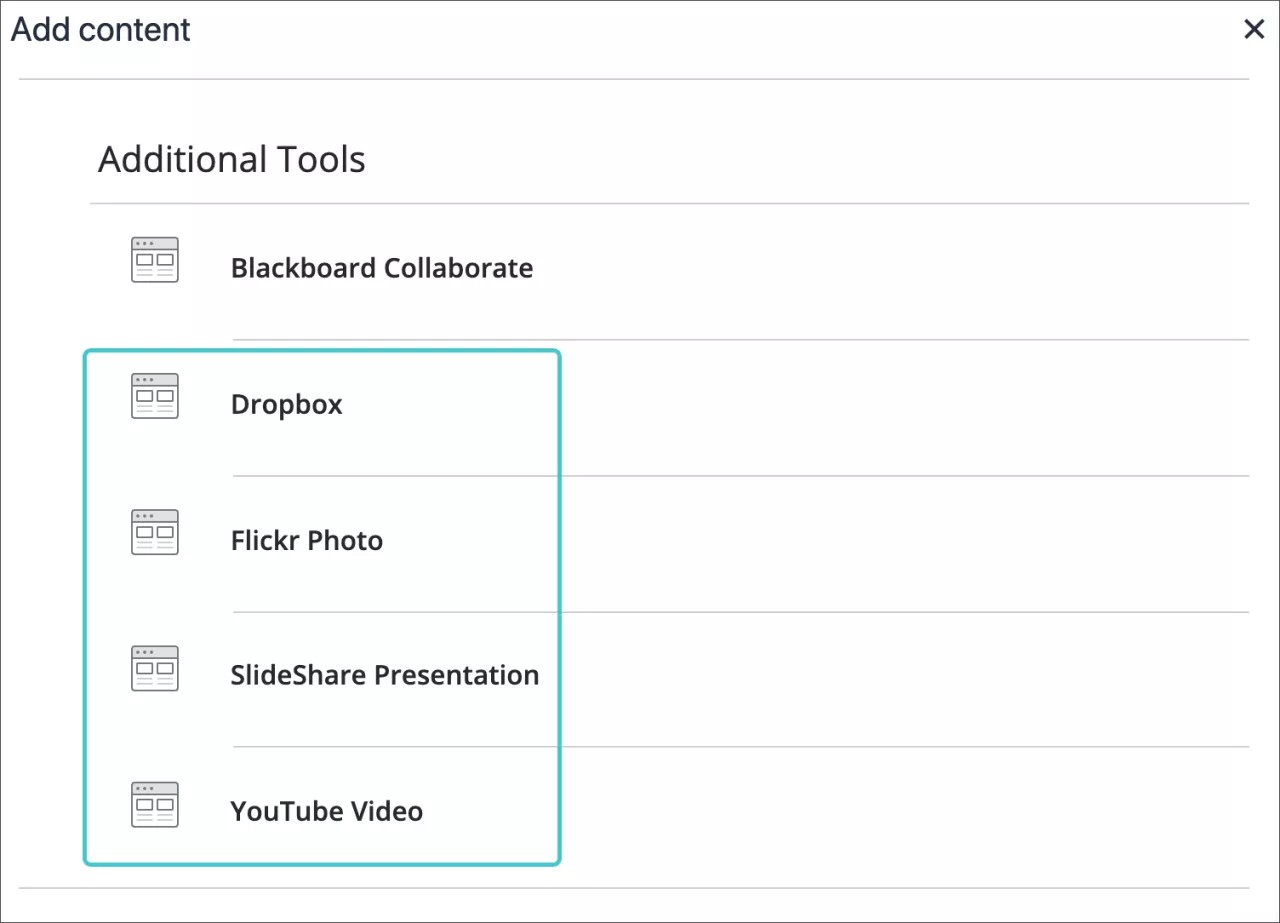
Task: Click the Dropbox tool icon
Action: (154, 395)
